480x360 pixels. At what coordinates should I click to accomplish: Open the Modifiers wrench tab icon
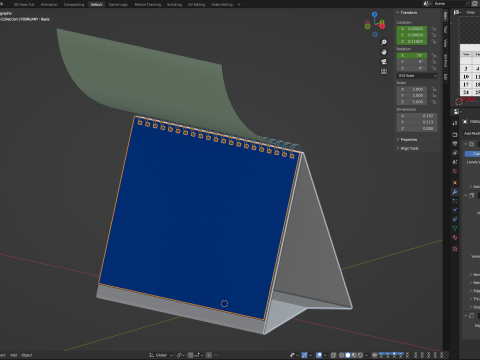[455, 192]
